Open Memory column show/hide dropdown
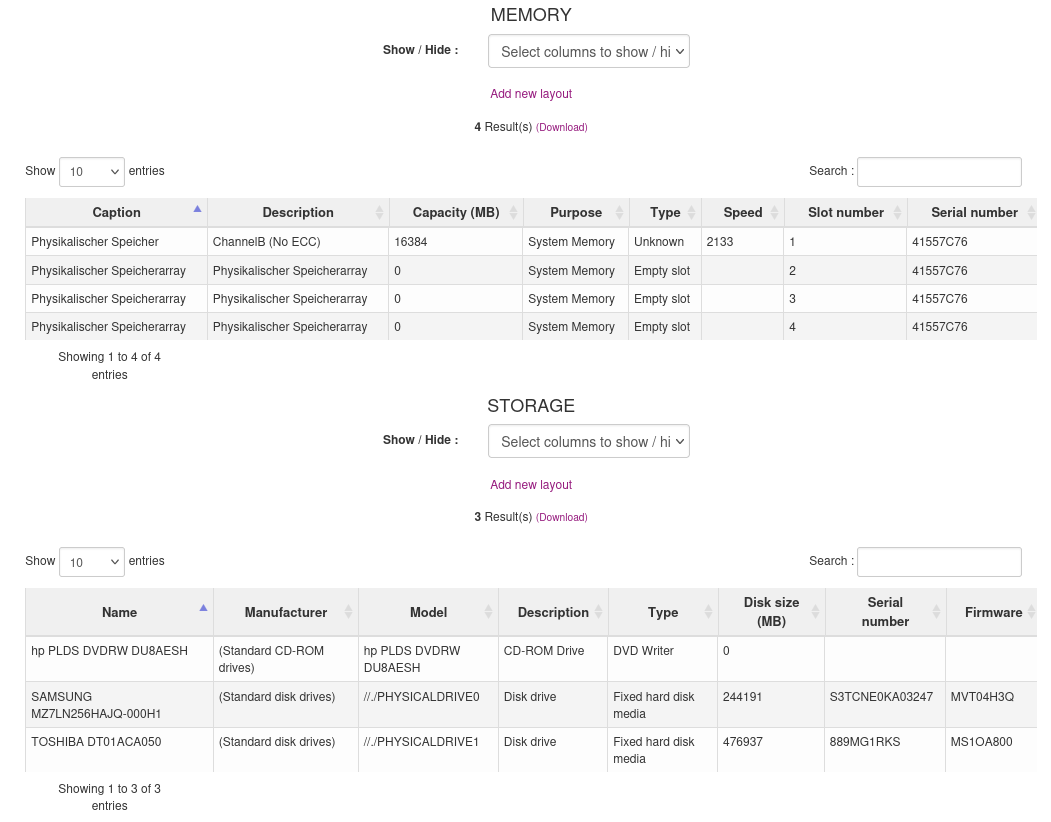Viewport: 1051px width, 822px height. [x=588, y=52]
